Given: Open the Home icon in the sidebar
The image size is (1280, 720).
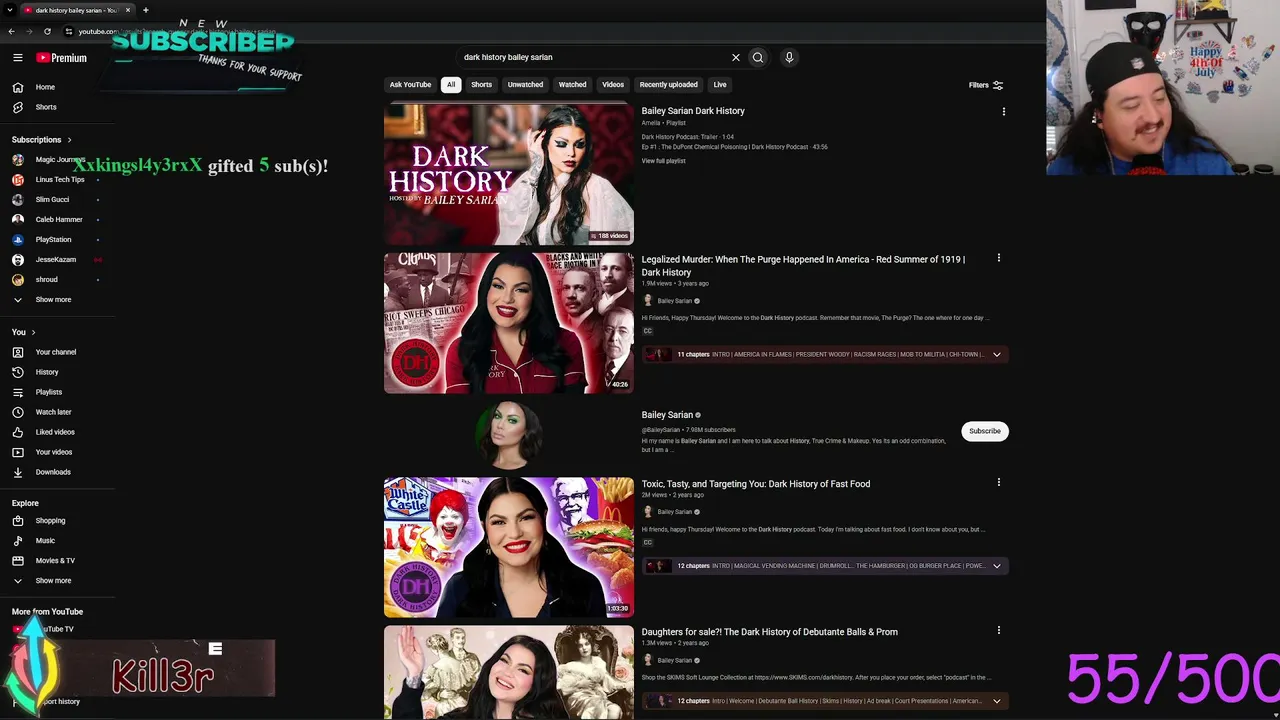Looking at the screenshot, I should click(18, 87).
